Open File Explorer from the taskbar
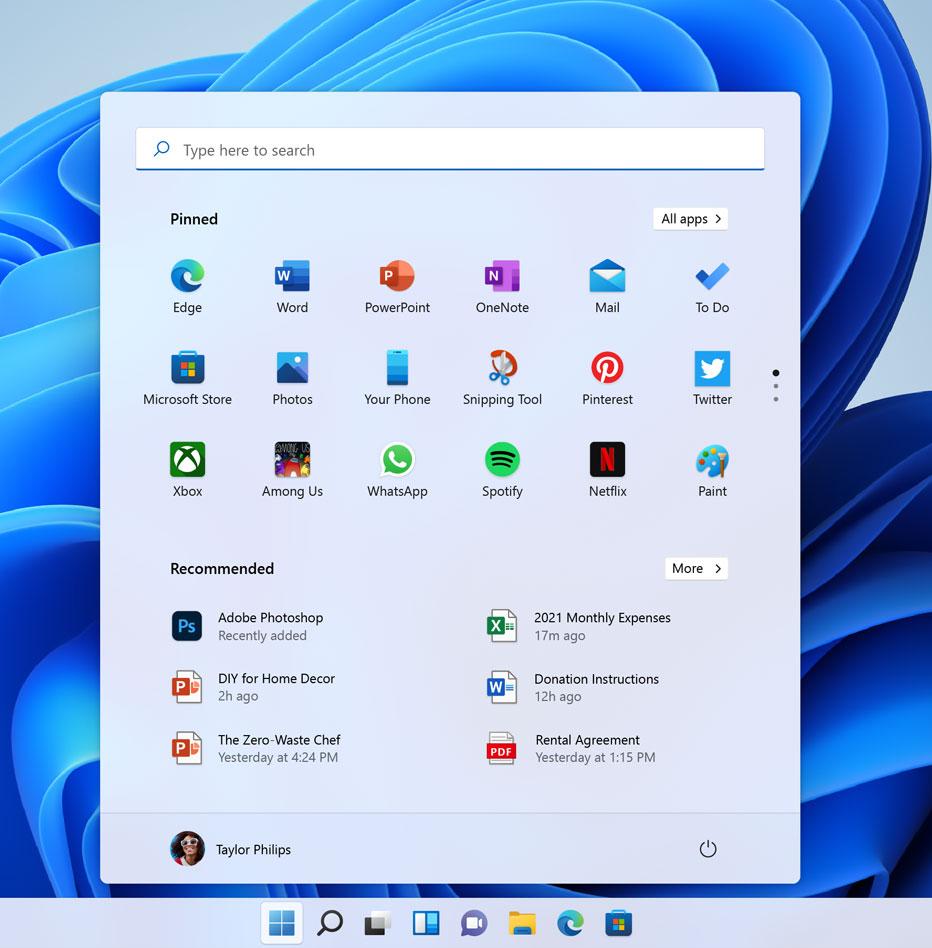Screen dimensions: 932x948 [x=522, y=923]
